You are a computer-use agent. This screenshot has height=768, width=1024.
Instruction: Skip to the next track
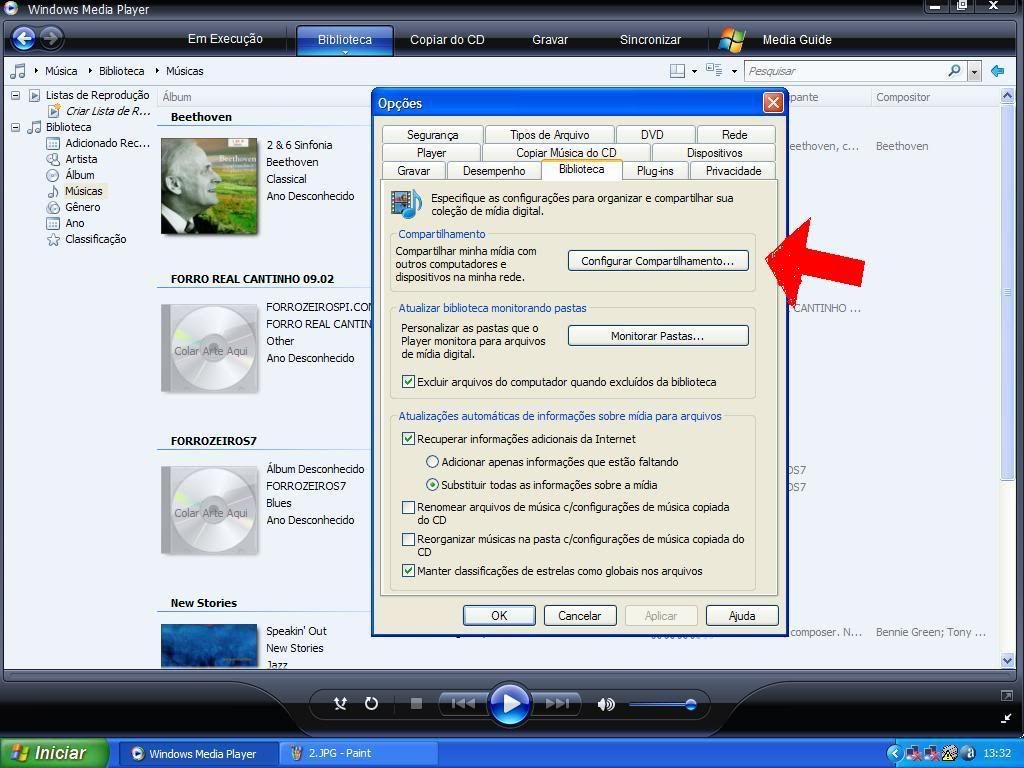coord(557,703)
